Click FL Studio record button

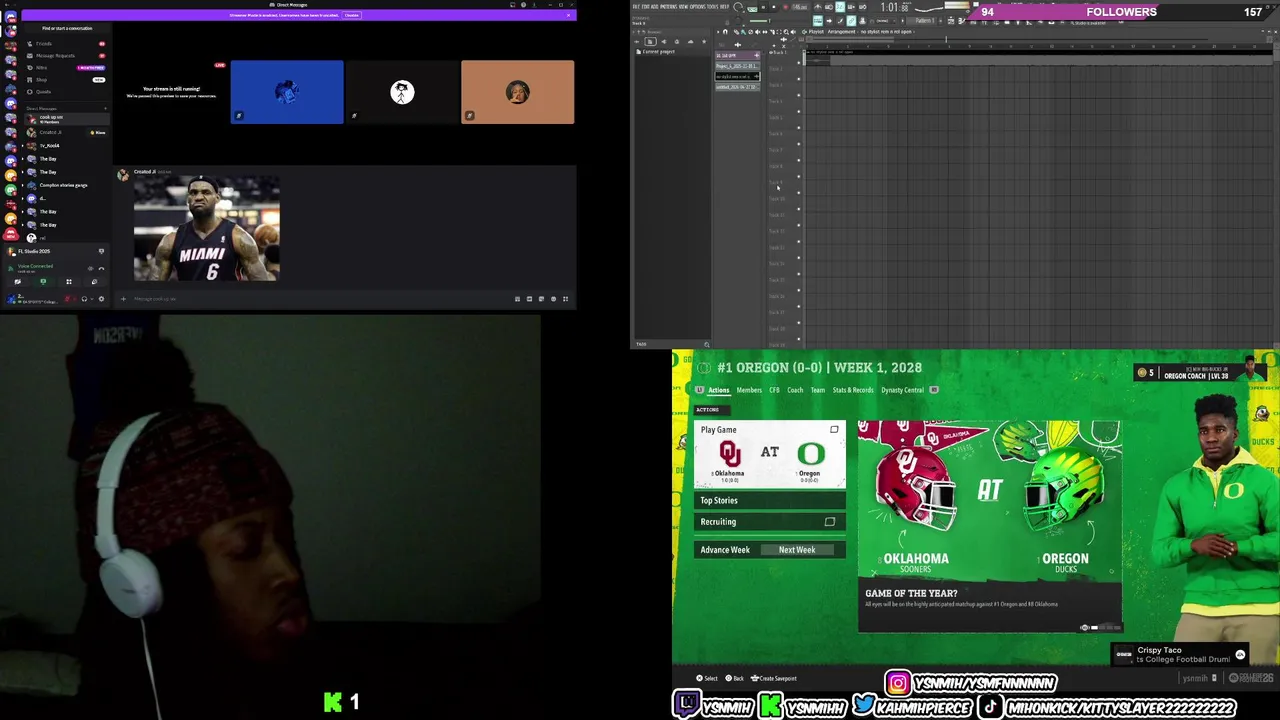pos(785,8)
